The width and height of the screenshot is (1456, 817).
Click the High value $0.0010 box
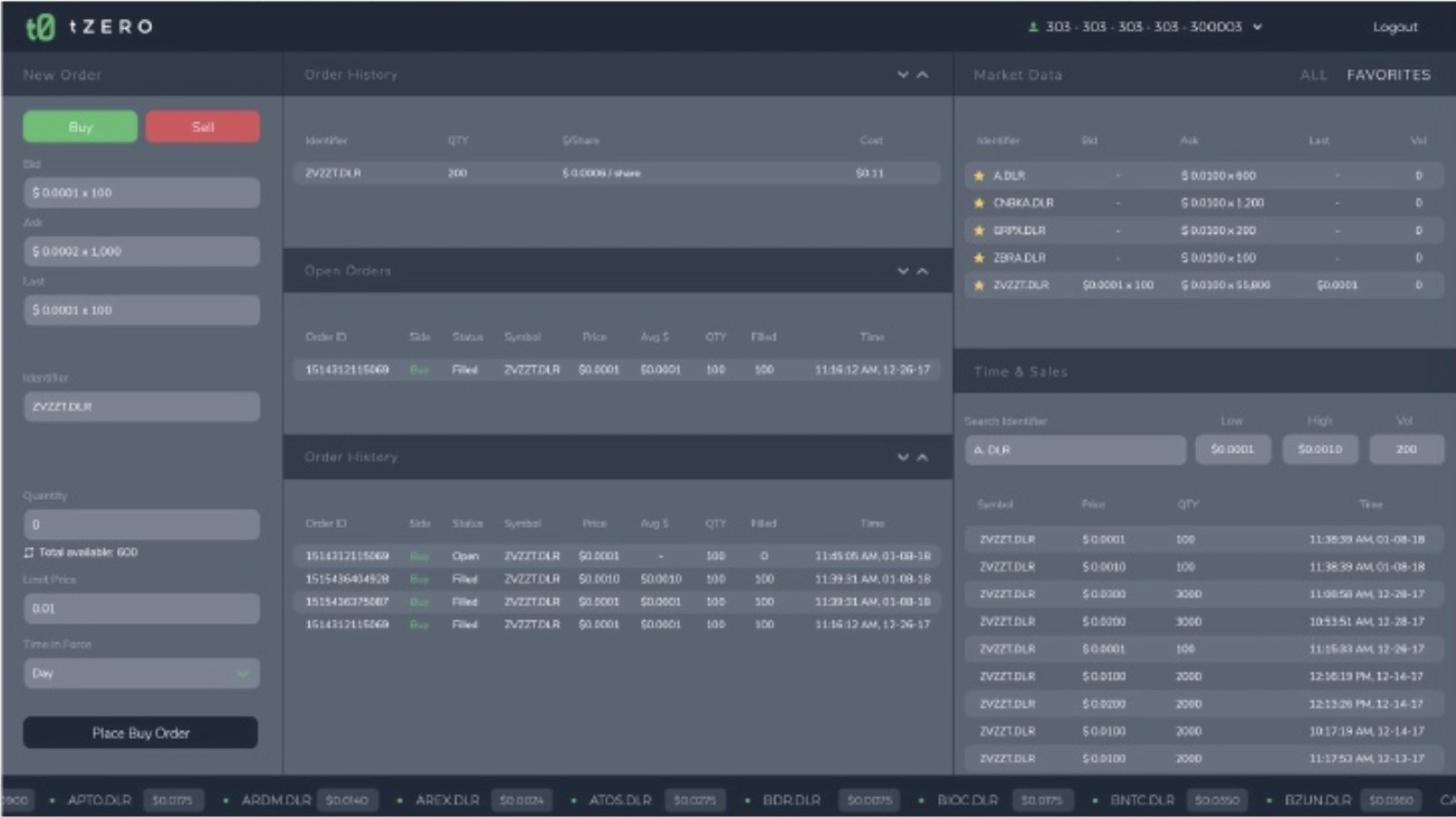coord(1320,449)
